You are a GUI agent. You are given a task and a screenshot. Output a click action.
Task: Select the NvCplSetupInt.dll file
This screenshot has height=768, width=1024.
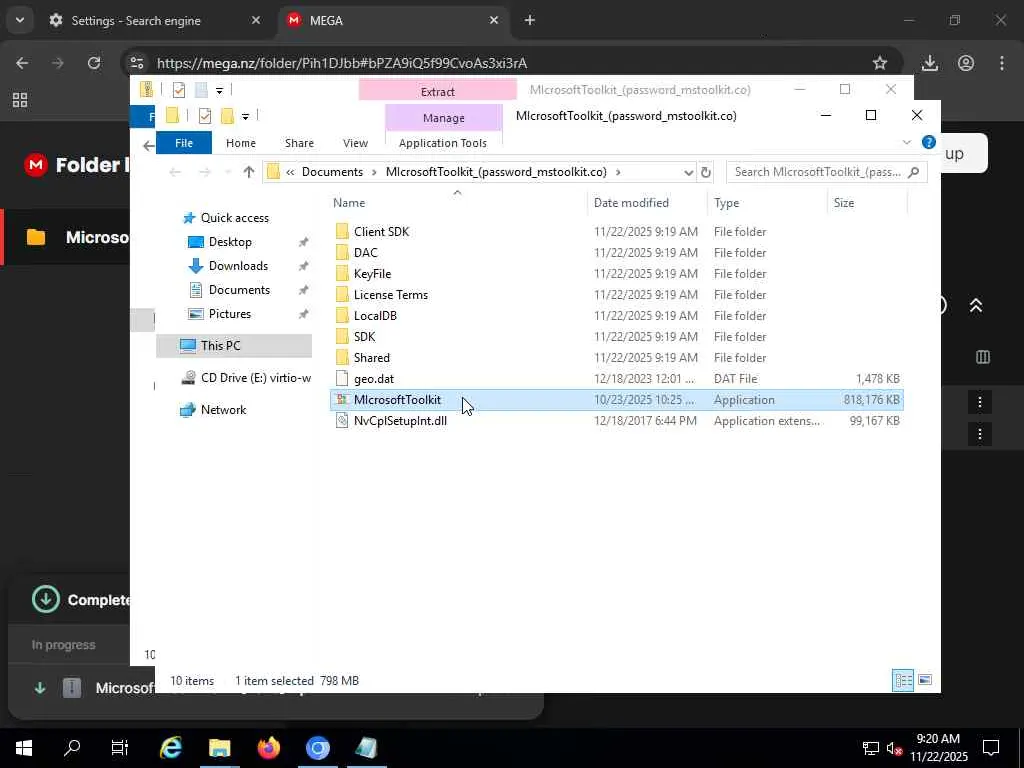(400, 421)
